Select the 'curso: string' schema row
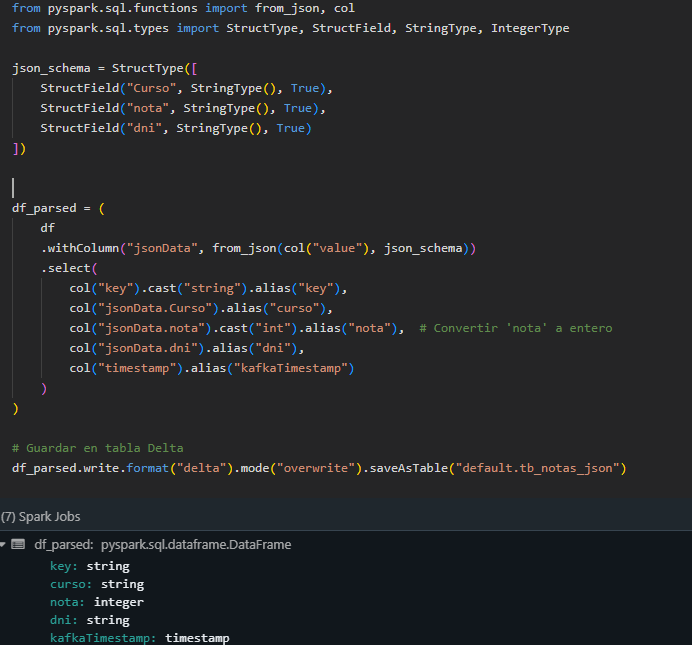 coord(97,585)
